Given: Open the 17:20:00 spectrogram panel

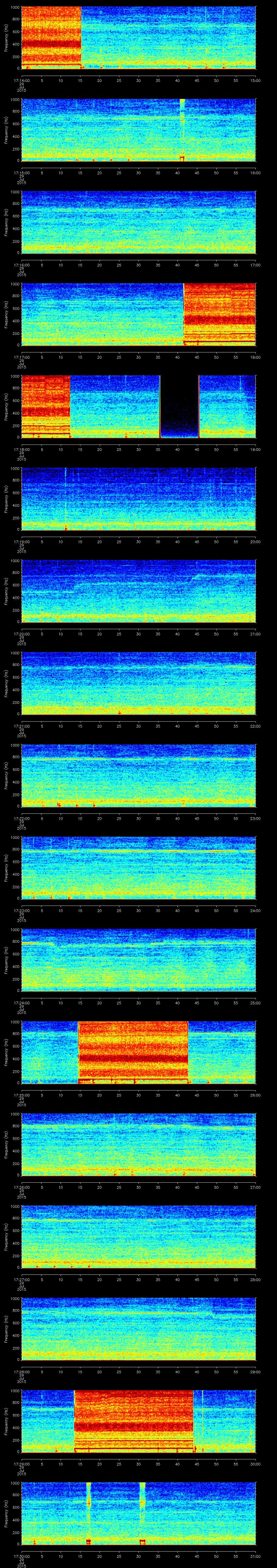Looking at the screenshot, I should click(x=138, y=591).
